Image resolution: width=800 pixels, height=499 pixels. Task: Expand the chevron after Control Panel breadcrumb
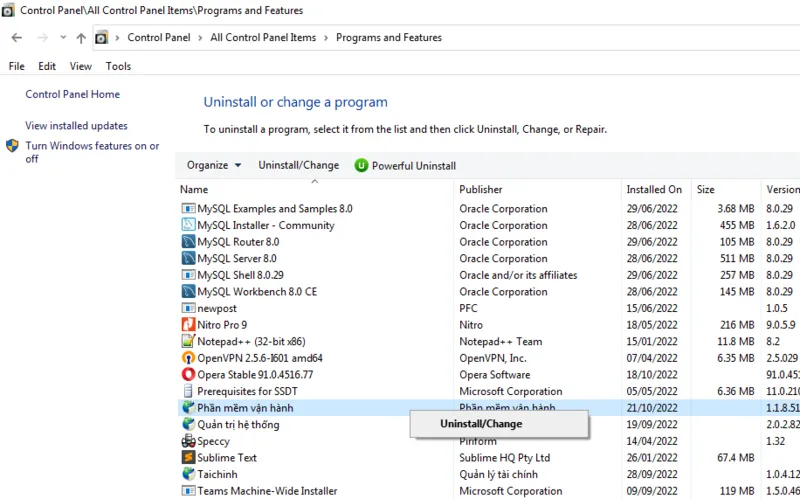pos(200,38)
